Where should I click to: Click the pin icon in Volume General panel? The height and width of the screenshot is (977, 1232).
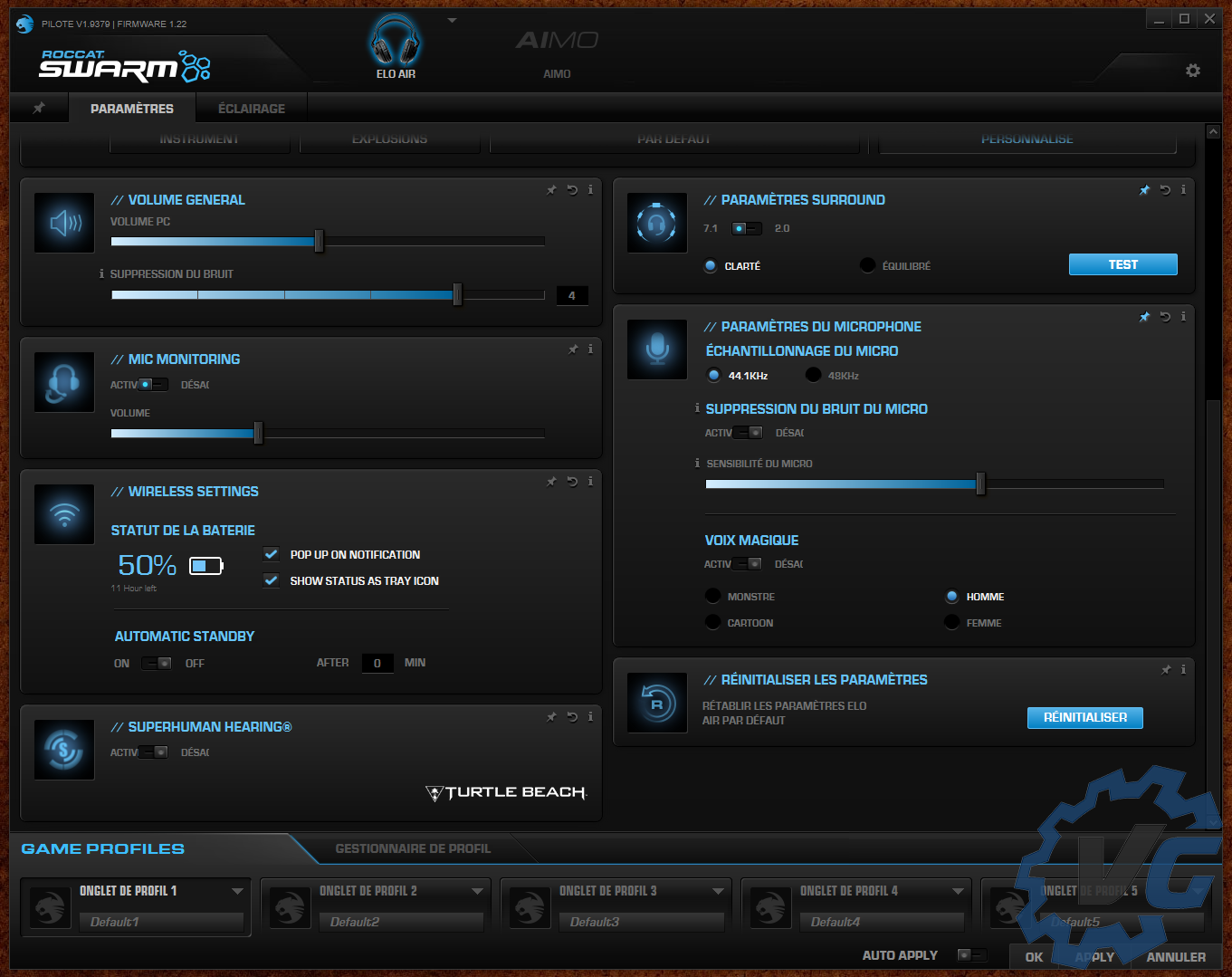pos(551,190)
